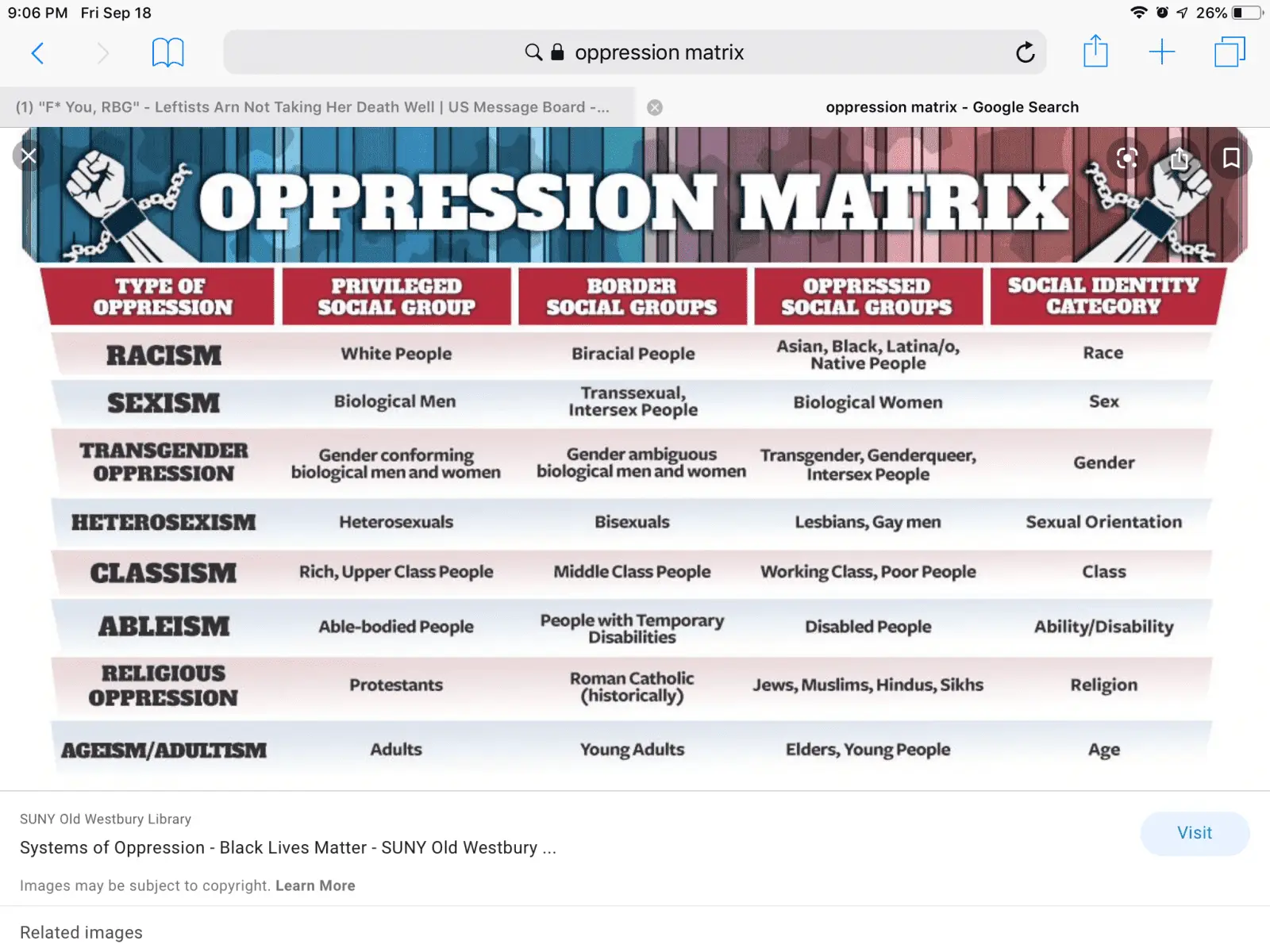Open the bookmarks book icon
Image resolution: width=1270 pixels, height=952 pixels.
pos(167,53)
